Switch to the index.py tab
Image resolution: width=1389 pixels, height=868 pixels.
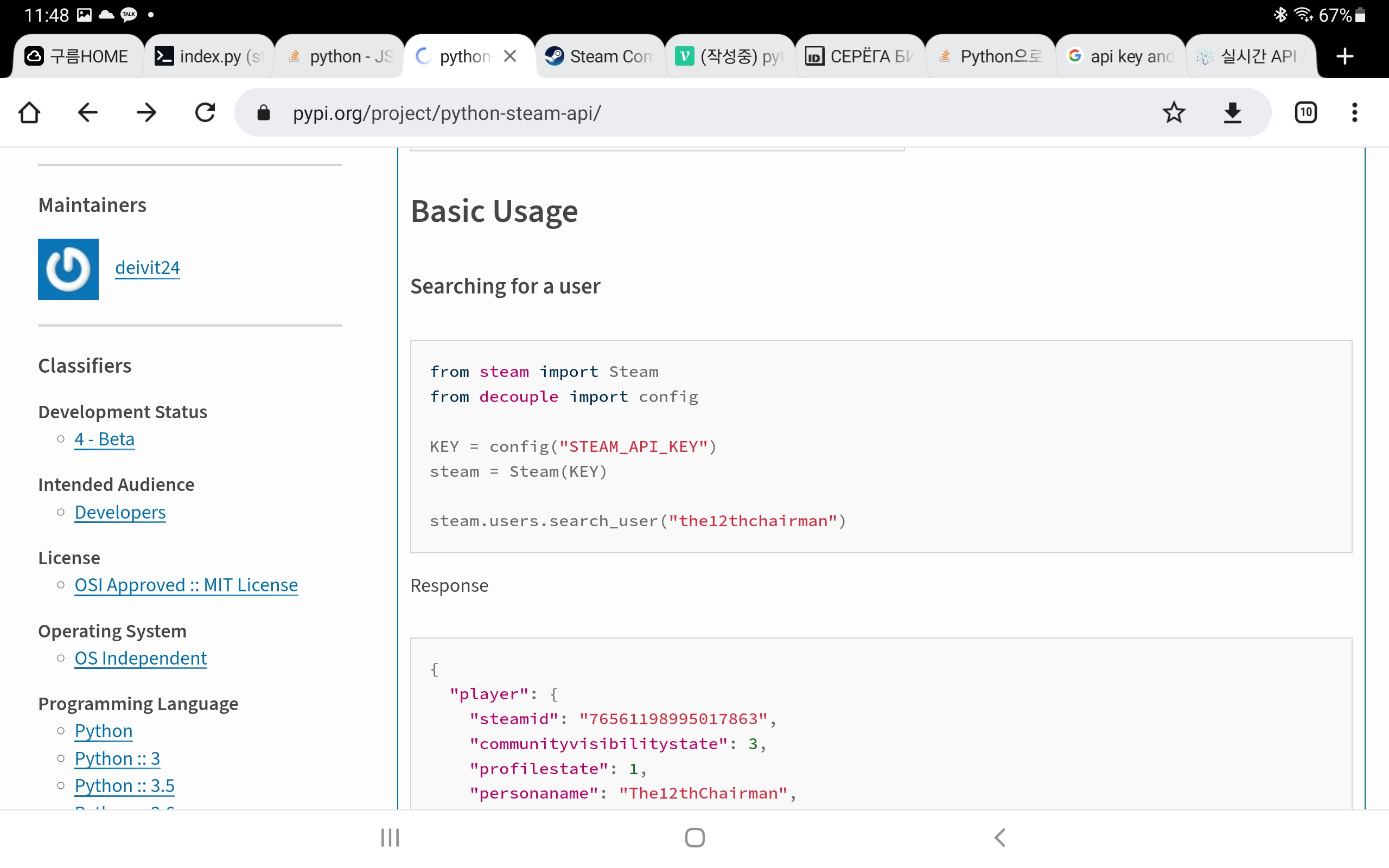tap(208, 56)
